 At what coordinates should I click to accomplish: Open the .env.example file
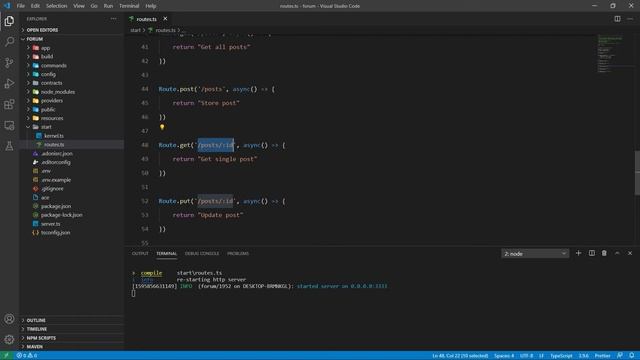click(x=56, y=180)
